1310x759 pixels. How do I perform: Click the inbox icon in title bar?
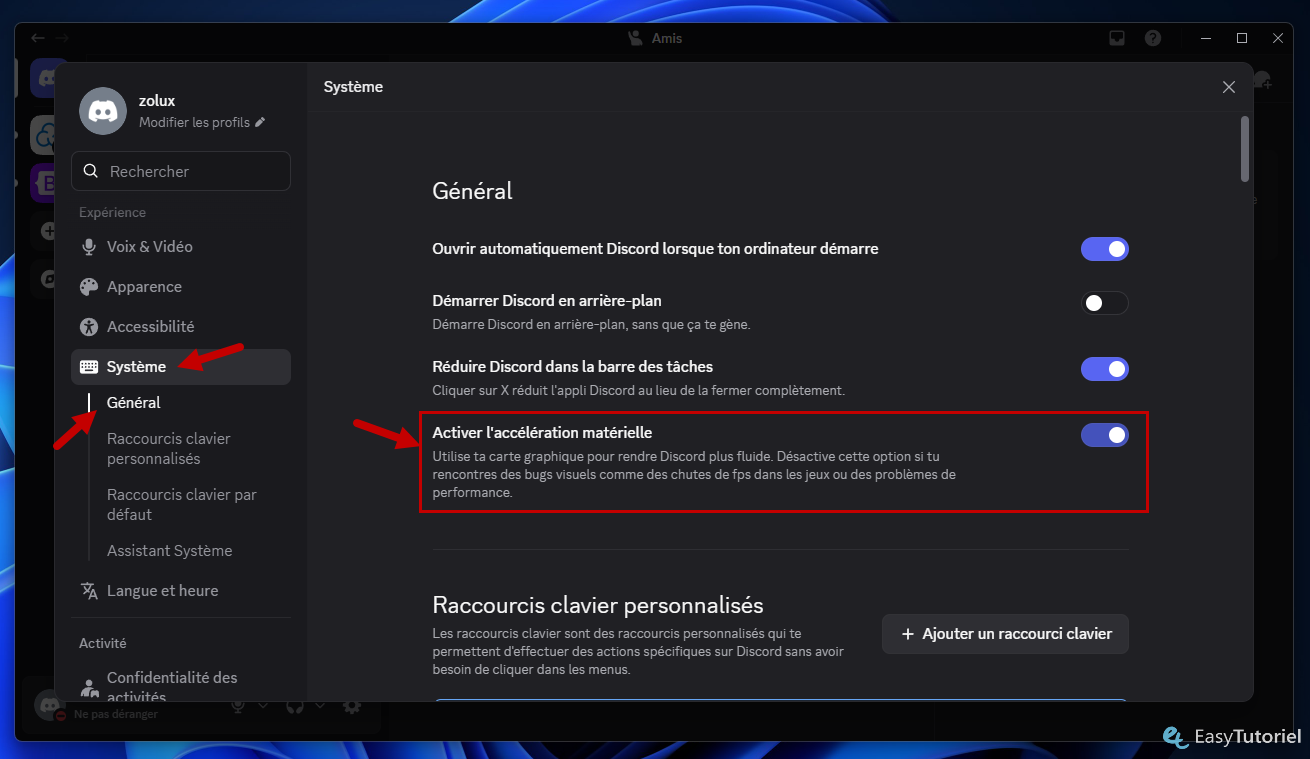[x=1117, y=38]
